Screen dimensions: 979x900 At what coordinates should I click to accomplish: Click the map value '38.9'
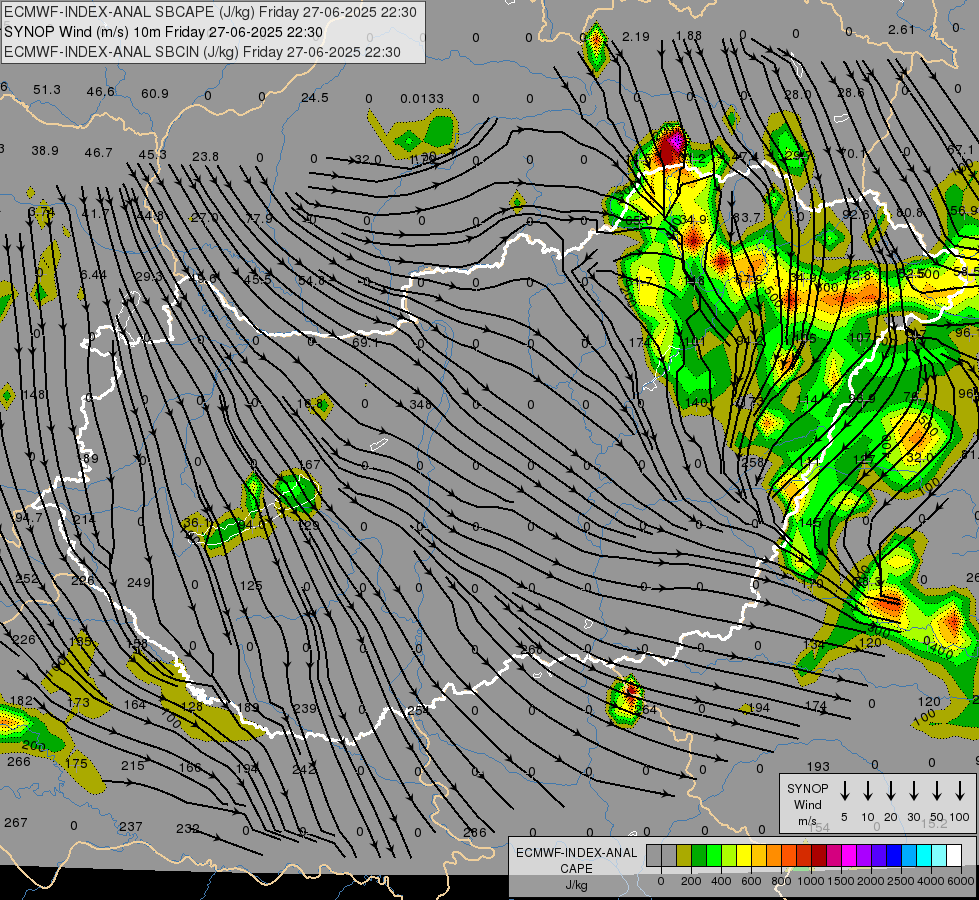click(45, 151)
